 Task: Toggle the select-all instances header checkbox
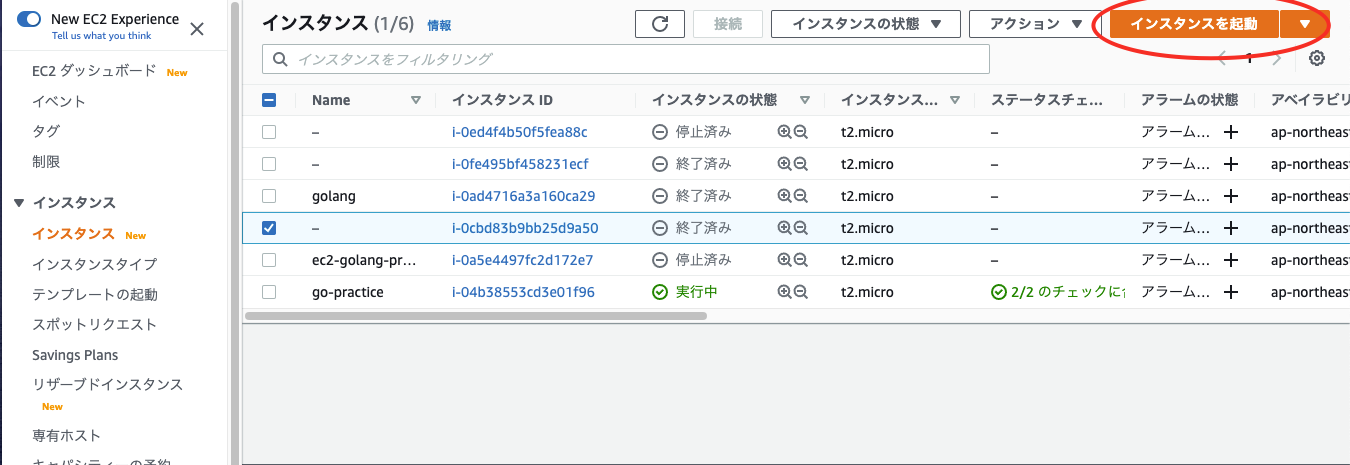(269, 100)
